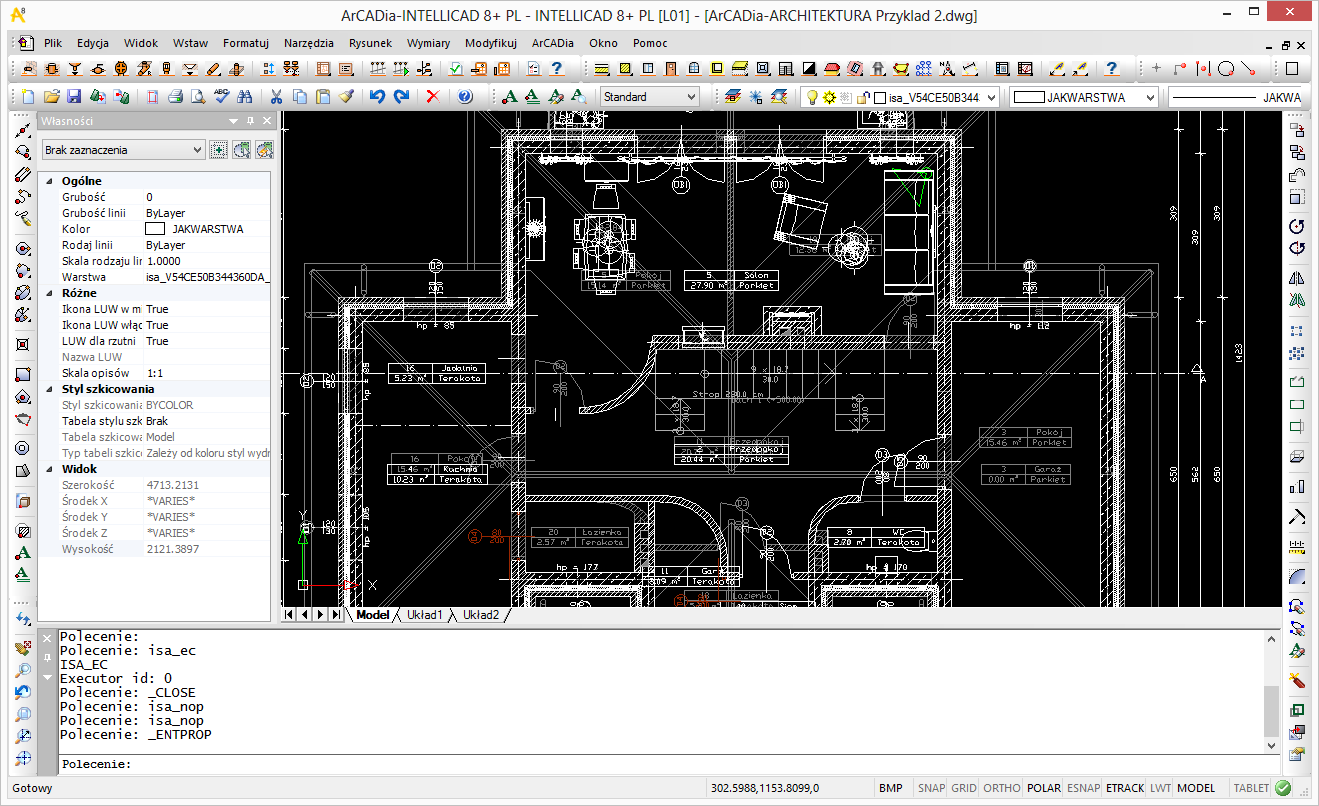The width and height of the screenshot is (1319, 806).
Task: Open the Brak zaznaczenia selection dropdown
Action: tap(123, 150)
